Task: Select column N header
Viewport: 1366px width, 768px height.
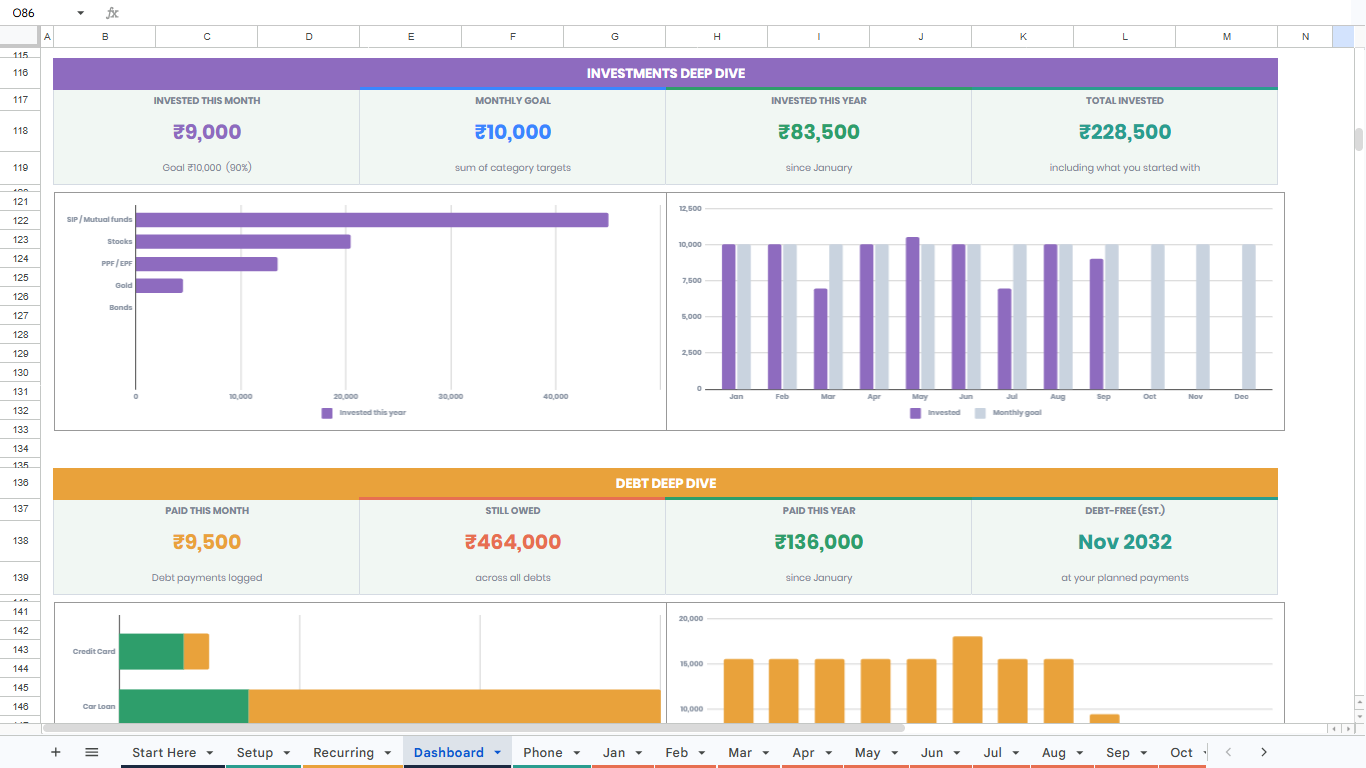Action: point(1305,36)
